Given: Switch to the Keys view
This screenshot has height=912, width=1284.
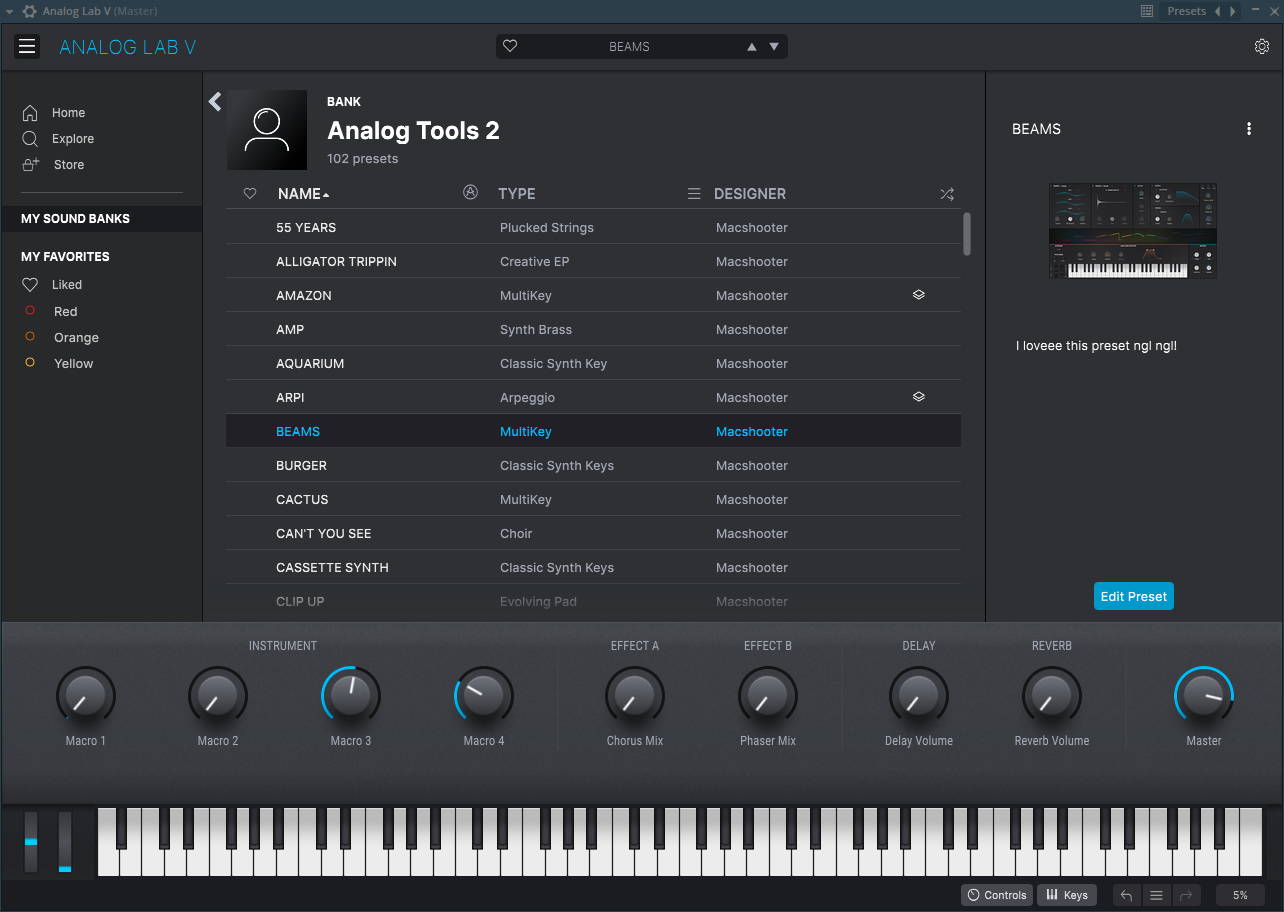Looking at the screenshot, I should (1066, 895).
